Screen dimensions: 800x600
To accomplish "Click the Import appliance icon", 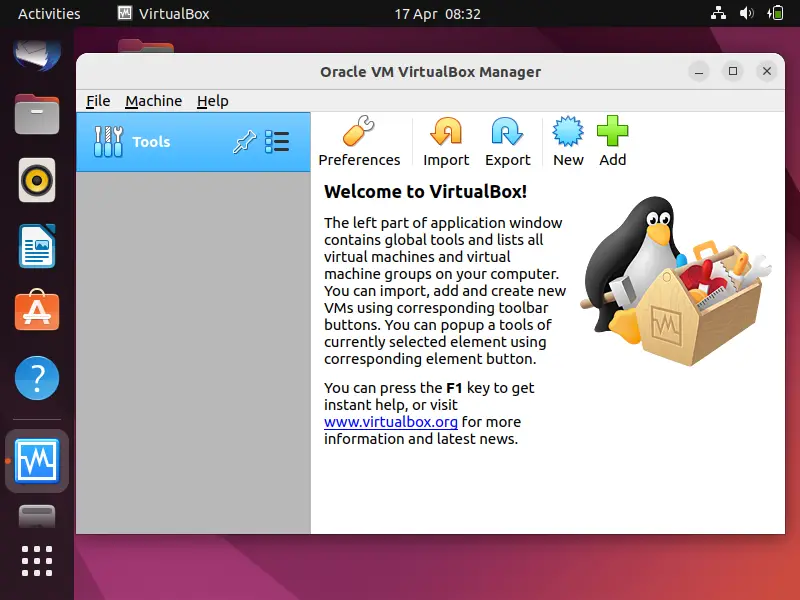I will point(446,141).
